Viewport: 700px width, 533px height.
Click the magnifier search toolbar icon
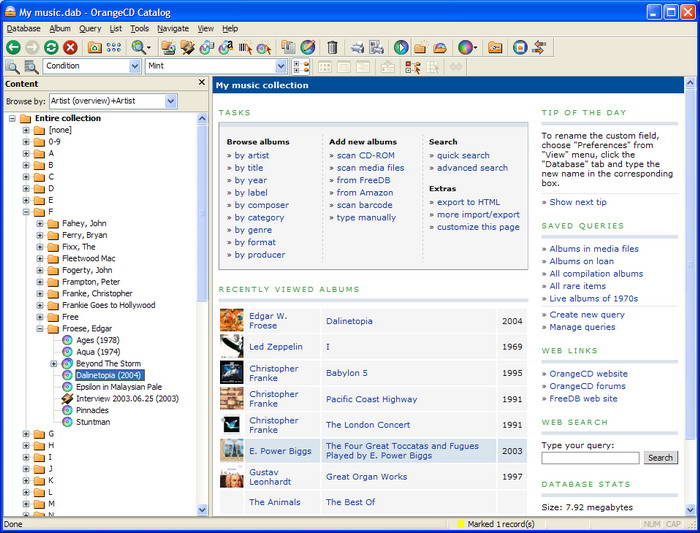pyautogui.click(x=139, y=47)
